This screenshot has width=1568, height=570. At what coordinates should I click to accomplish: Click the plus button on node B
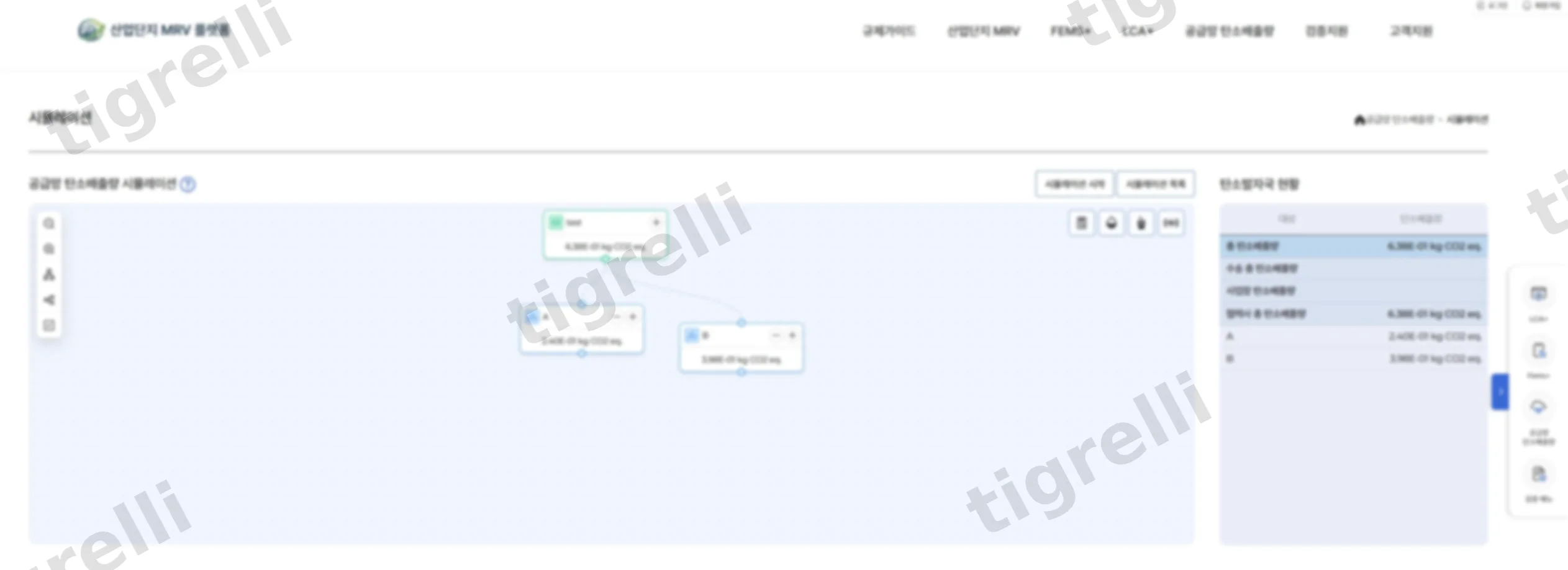click(792, 335)
